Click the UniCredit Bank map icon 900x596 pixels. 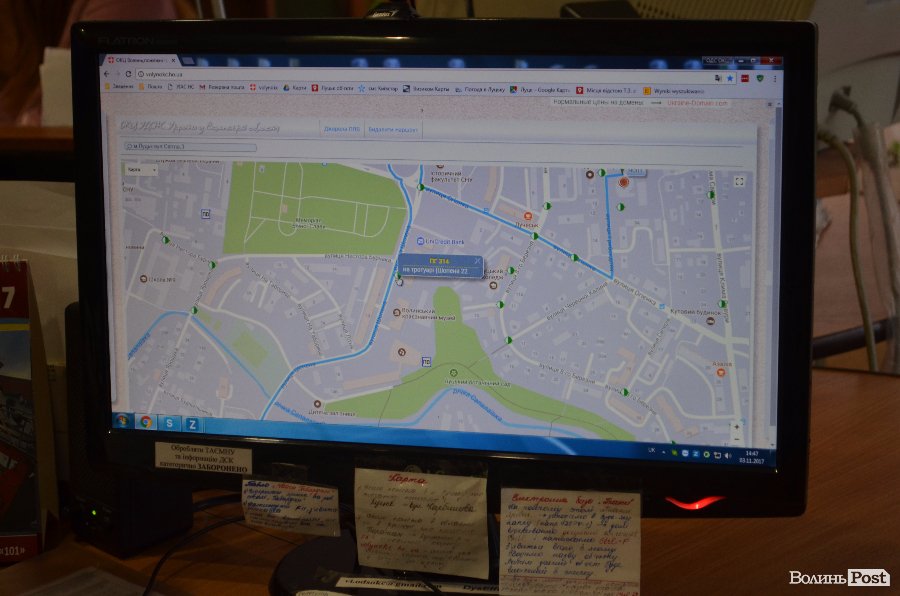click(420, 242)
